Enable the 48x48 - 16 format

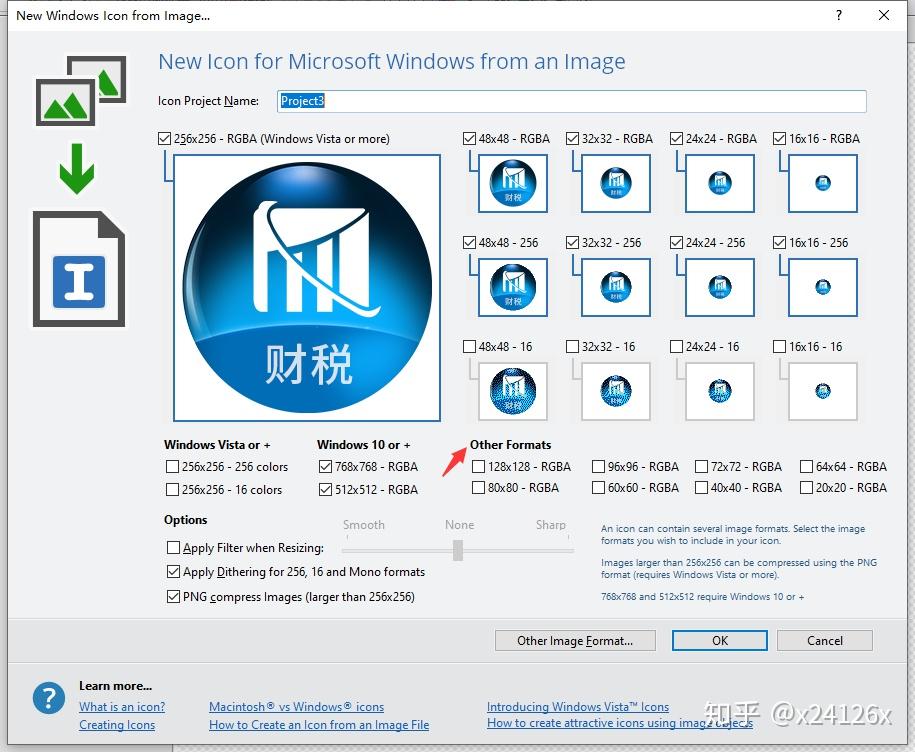pyautogui.click(x=469, y=347)
